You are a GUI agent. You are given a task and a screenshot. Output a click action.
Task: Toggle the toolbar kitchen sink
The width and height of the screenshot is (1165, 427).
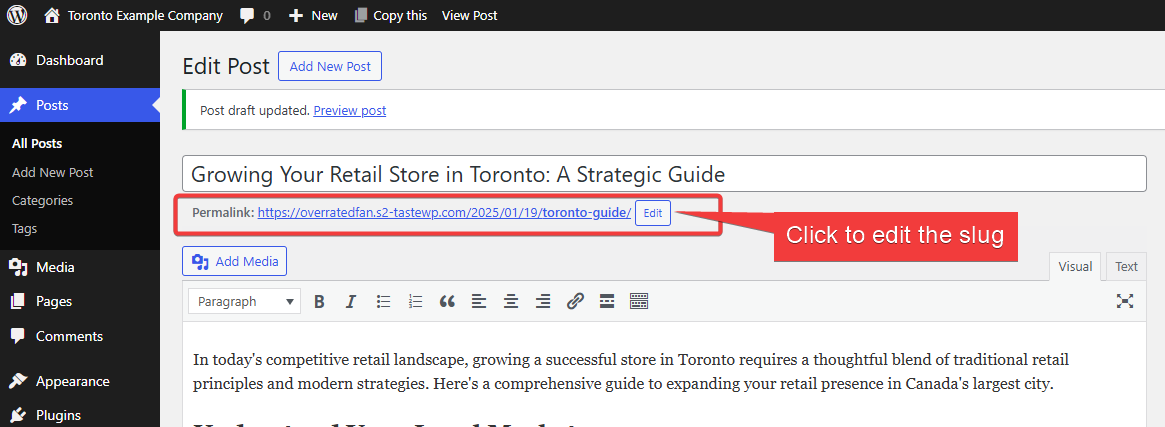pos(639,301)
